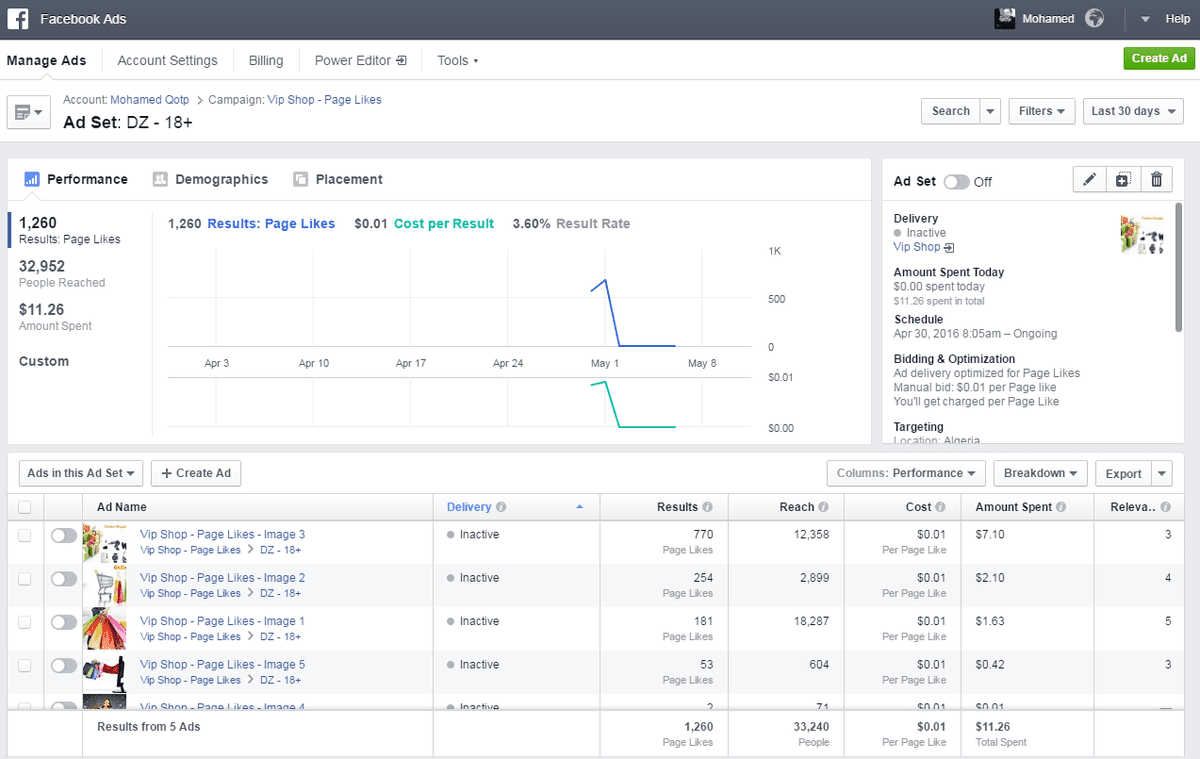Open the report list icon button
This screenshot has width=1200, height=759.
(29, 112)
